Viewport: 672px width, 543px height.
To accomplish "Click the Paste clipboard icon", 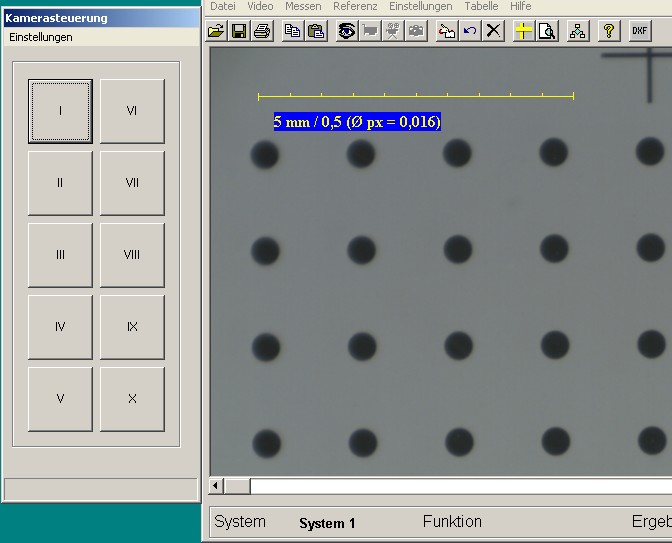I will click(316, 31).
